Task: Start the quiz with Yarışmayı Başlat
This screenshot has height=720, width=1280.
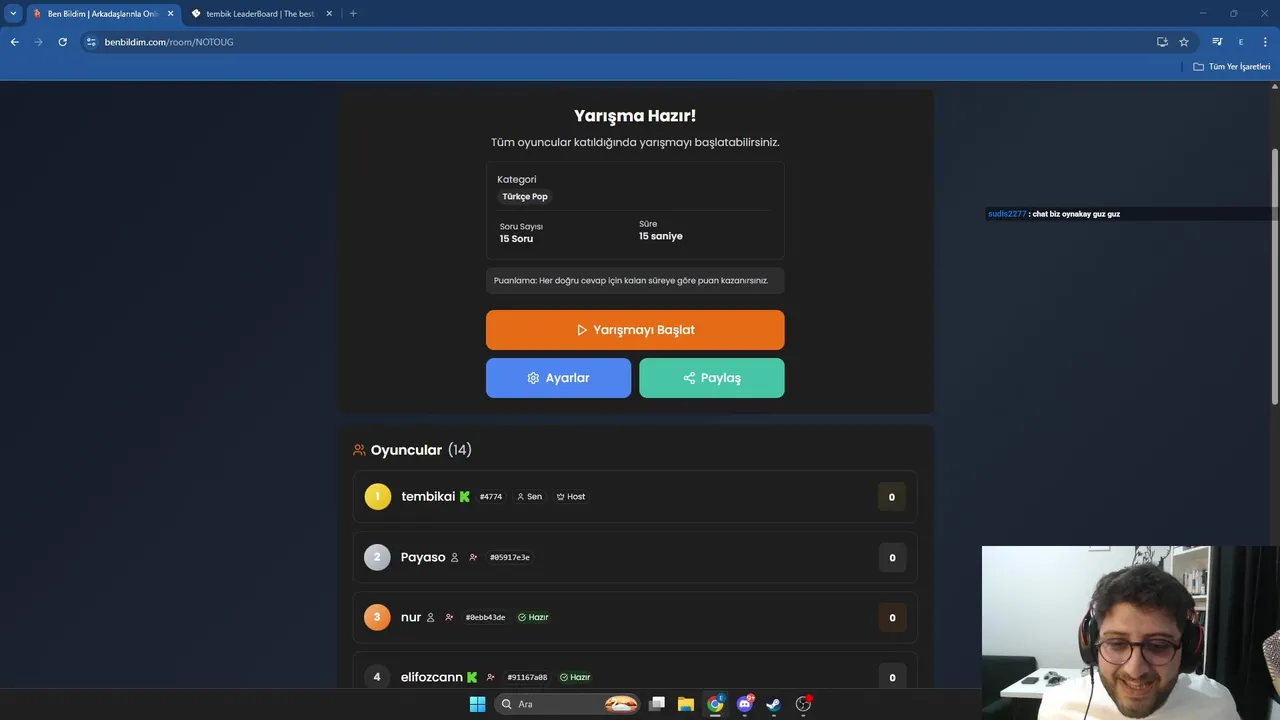Action: (x=635, y=330)
